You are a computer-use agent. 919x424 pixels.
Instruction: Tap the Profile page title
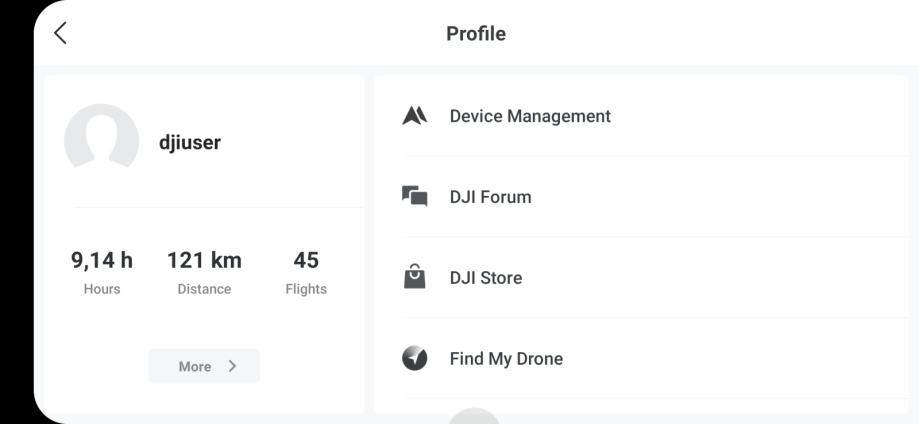(x=476, y=34)
